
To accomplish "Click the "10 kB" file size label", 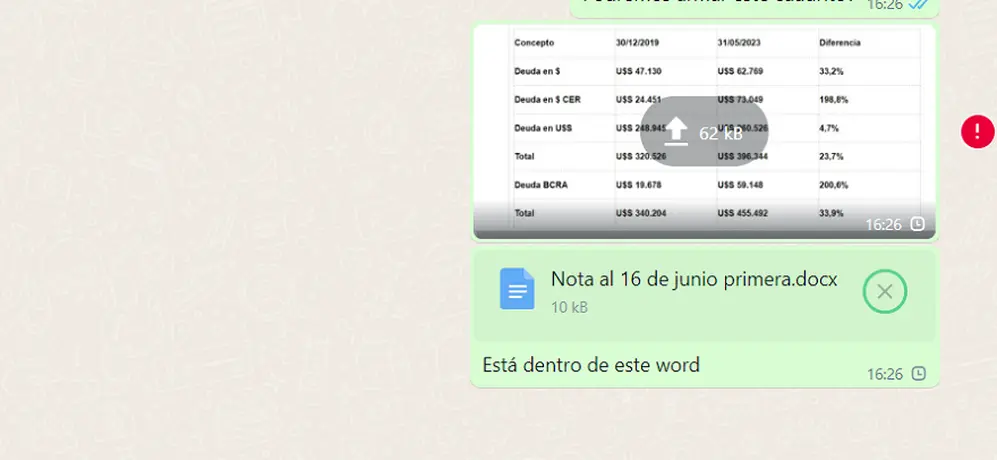I will click(x=569, y=307).
